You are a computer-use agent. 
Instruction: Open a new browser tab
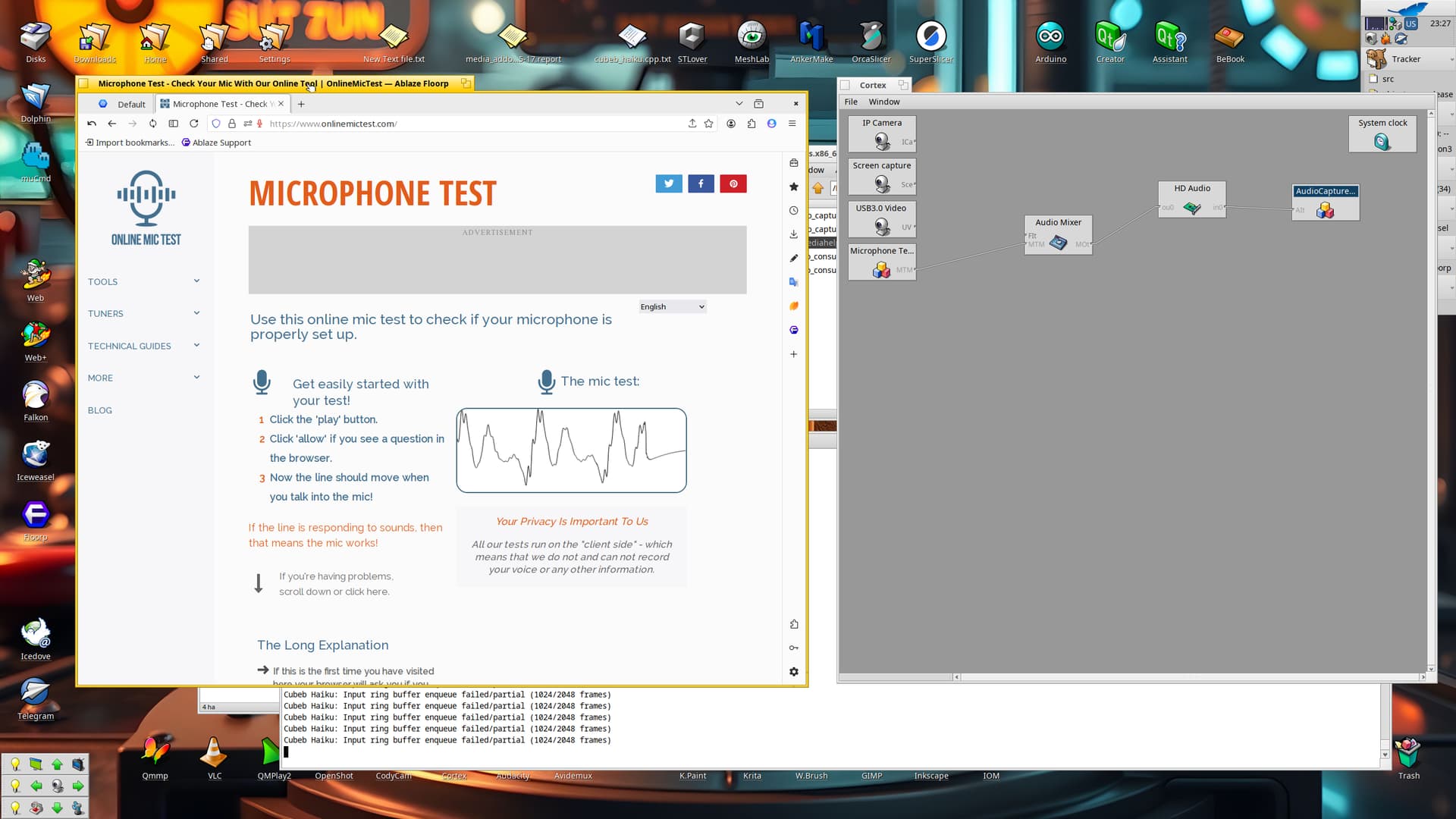click(x=301, y=104)
